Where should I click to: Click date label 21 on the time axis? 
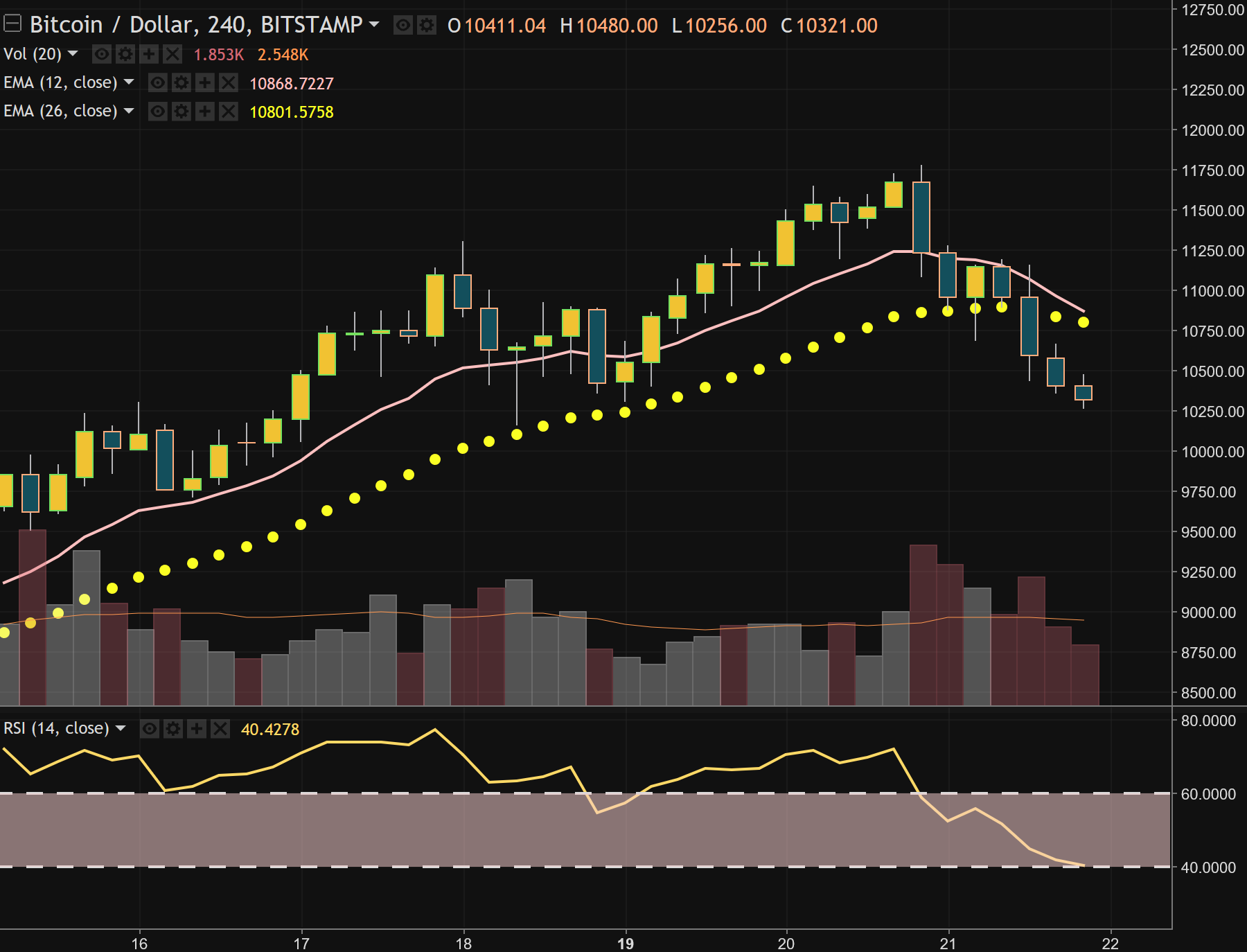click(x=948, y=944)
